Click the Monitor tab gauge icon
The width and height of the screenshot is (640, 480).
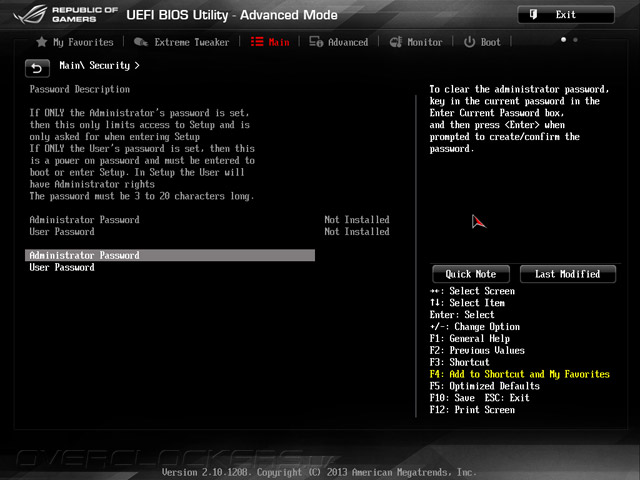click(x=396, y=42)
